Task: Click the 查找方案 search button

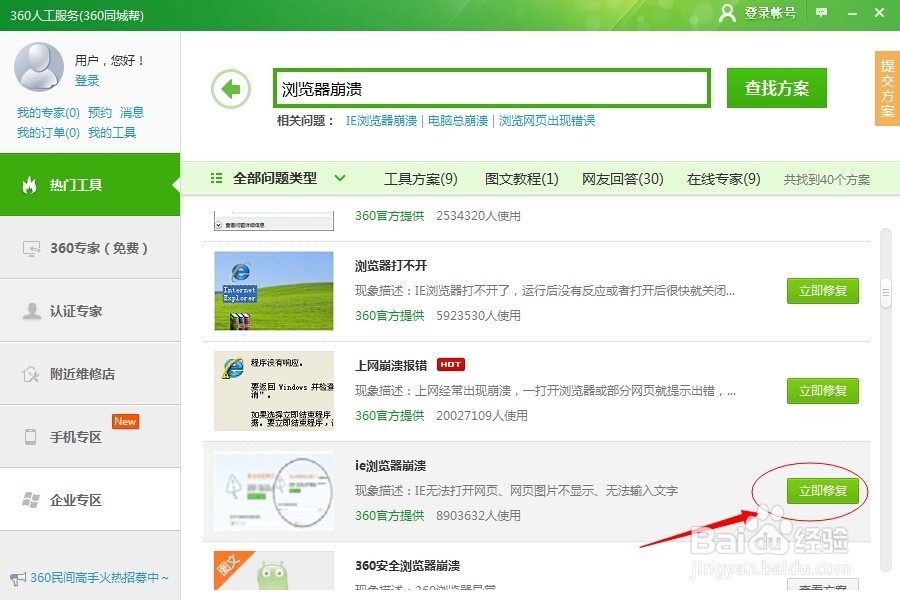Action: pyautogui.click(x=777, y=88)
